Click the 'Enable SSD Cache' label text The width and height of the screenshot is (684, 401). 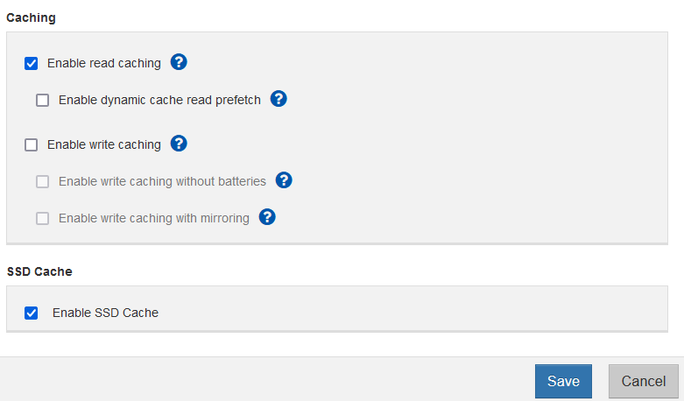point(105,313)
